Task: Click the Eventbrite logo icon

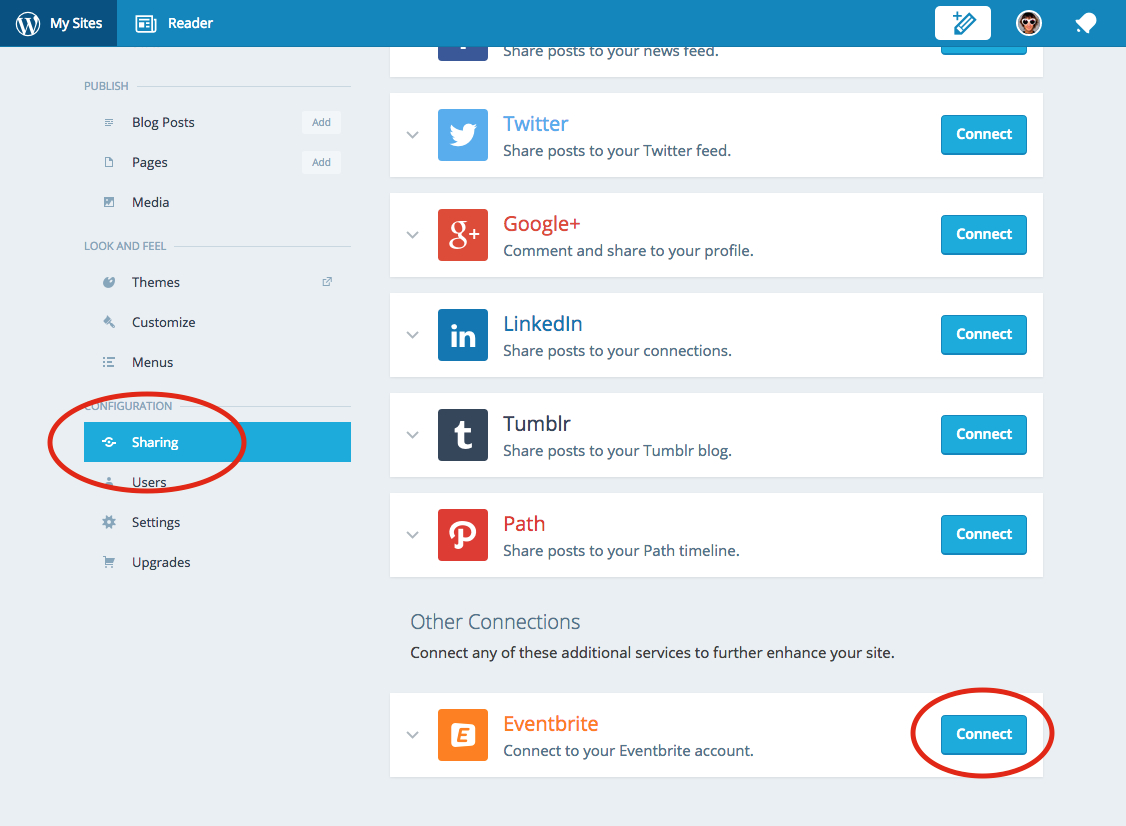Action: (x=462, y=735)
